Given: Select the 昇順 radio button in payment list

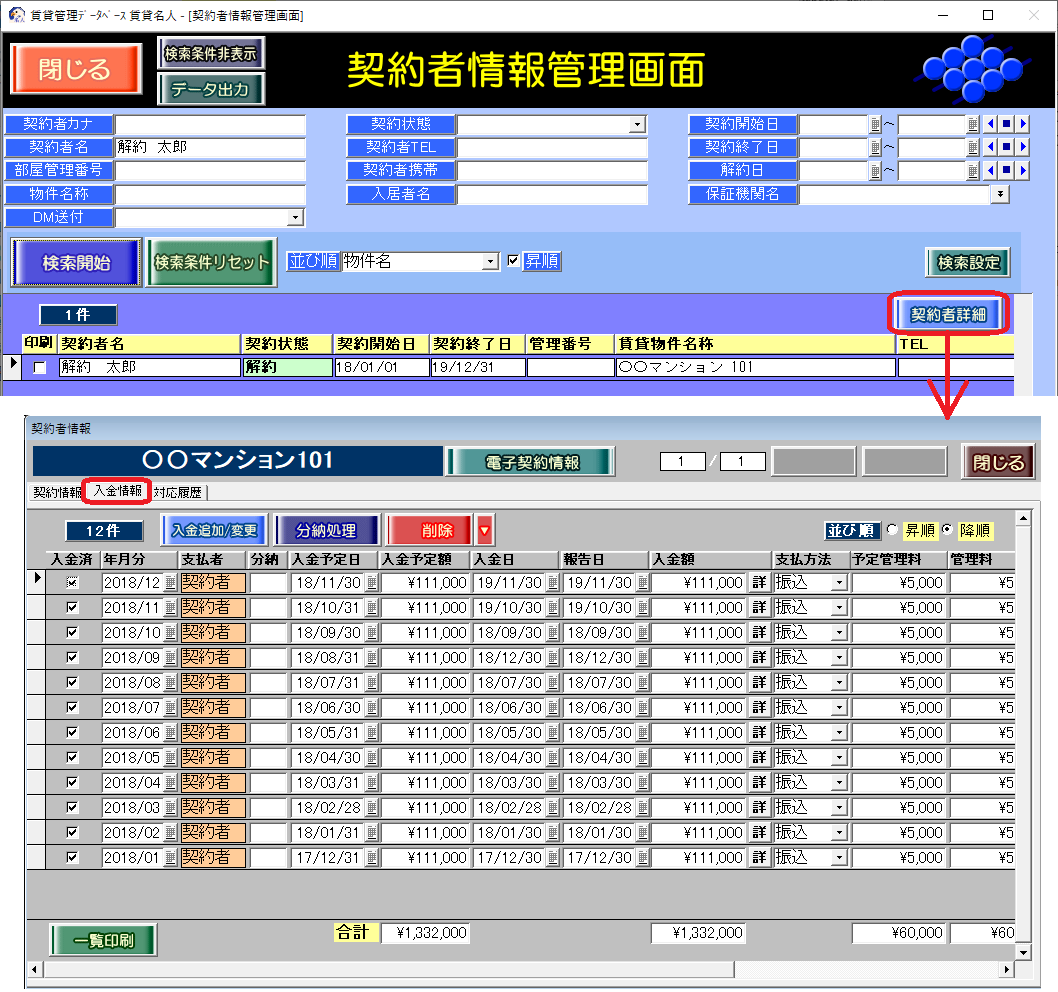Looking at the screenshot, I should [893, 530].
